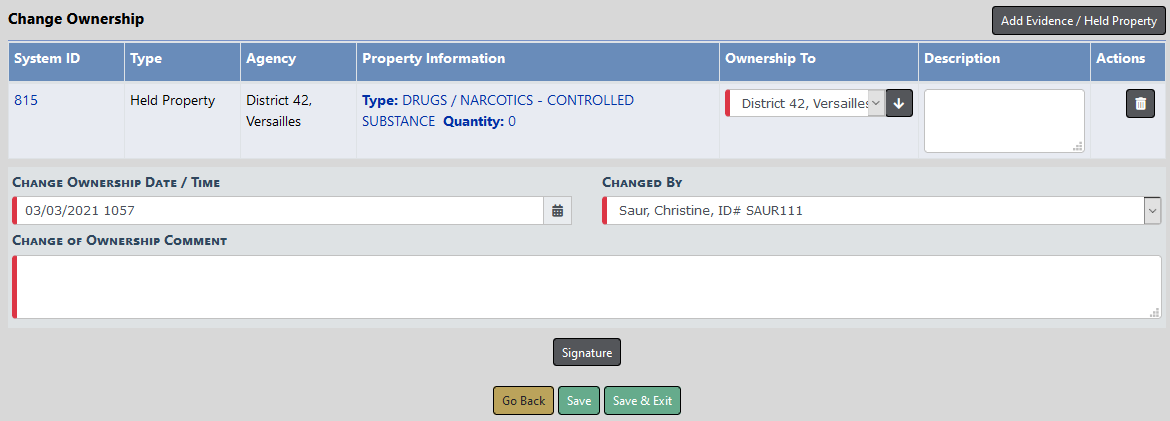The width and height of the screenshot is (1170, 421).
Task: Click the Add Evidence / Held Property button
Action: pyautogui.click(x=1078, y=20)
